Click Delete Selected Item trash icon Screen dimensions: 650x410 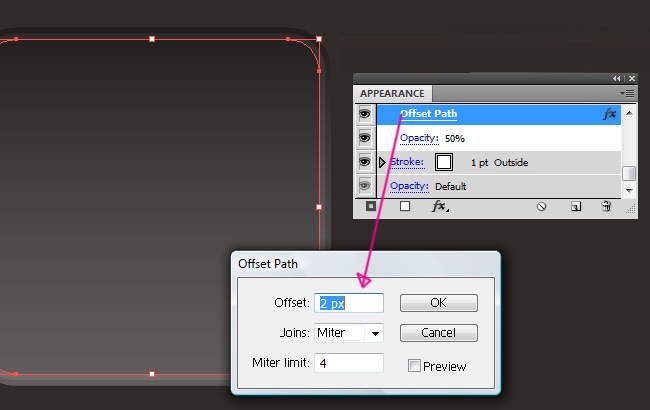click(x=606, y=206)
